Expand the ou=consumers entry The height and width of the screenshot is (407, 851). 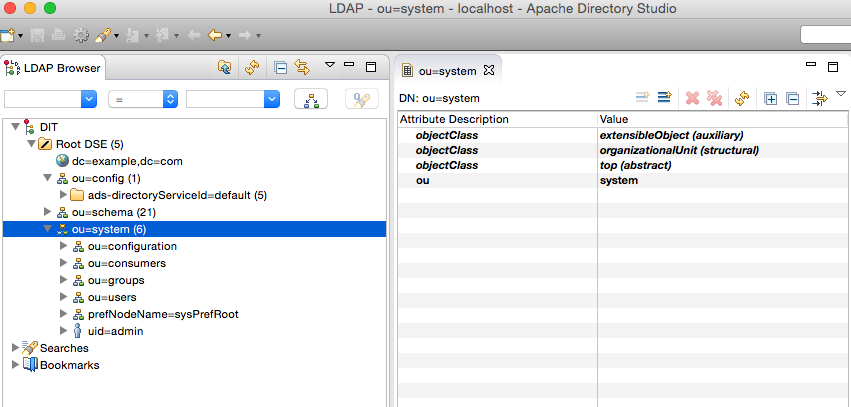coord(63,263)
